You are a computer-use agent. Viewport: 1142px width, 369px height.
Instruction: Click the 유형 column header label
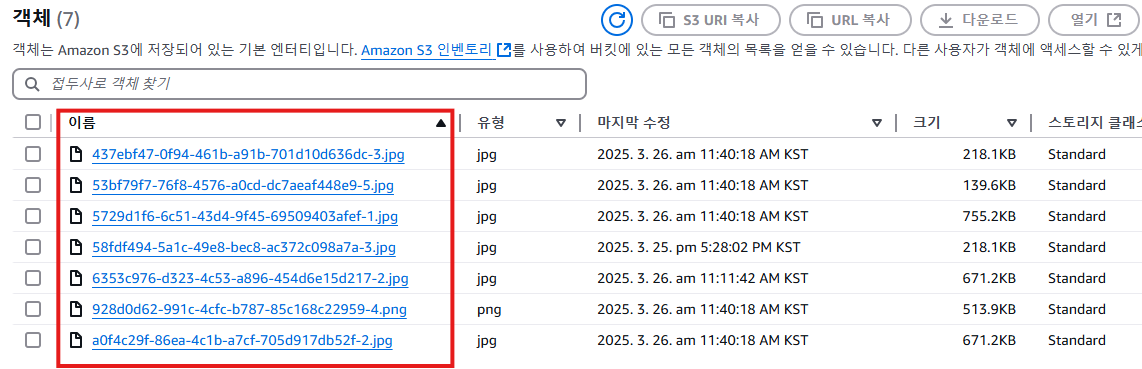point(491,123)
